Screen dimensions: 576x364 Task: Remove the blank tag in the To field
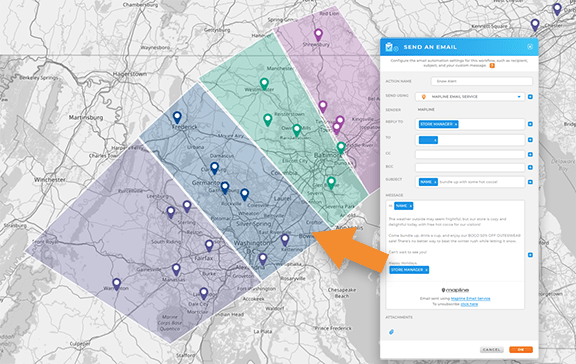pyautogui.click(x=435, y=140)
